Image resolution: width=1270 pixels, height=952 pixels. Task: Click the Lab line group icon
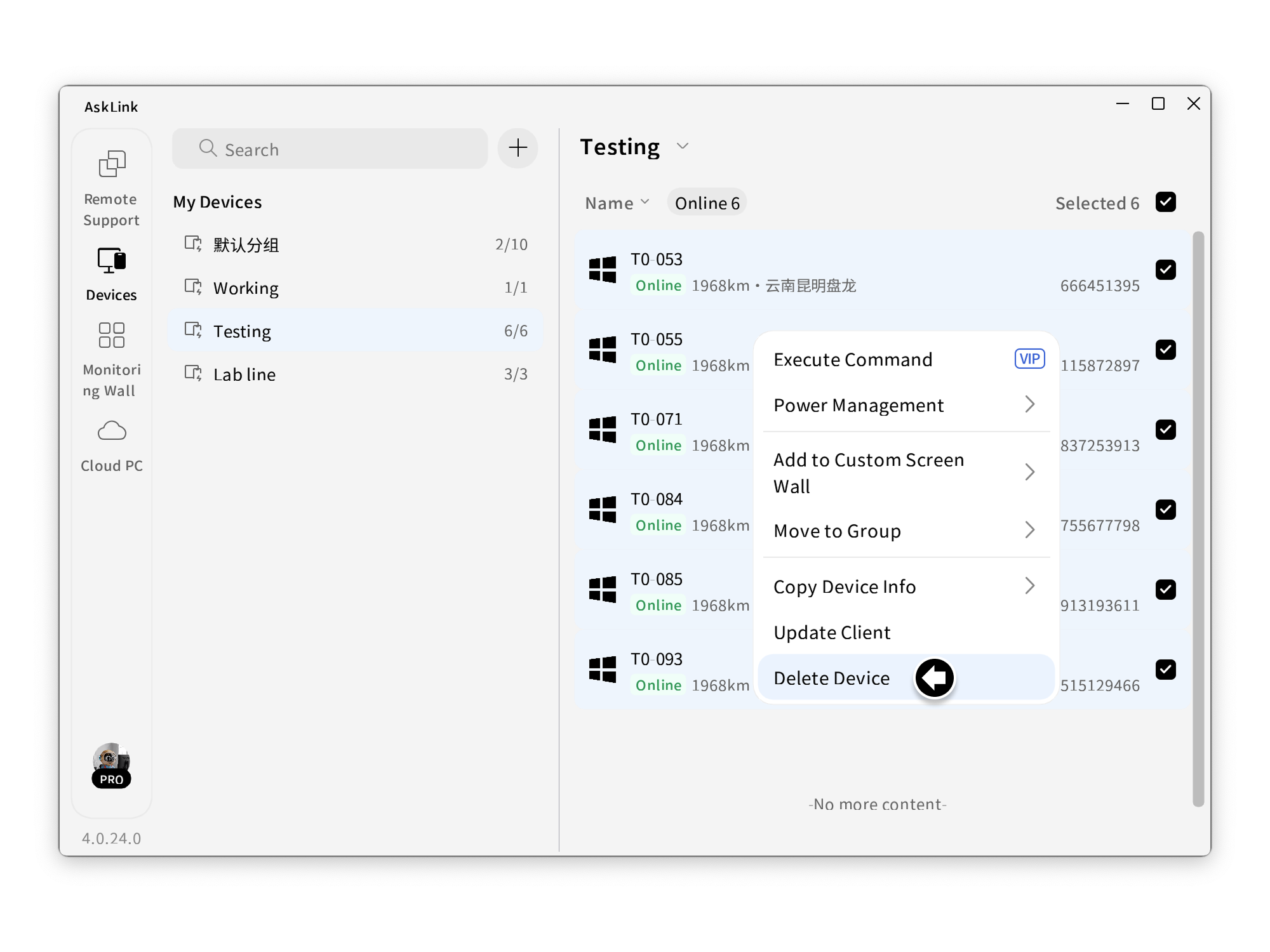point(193,373)
